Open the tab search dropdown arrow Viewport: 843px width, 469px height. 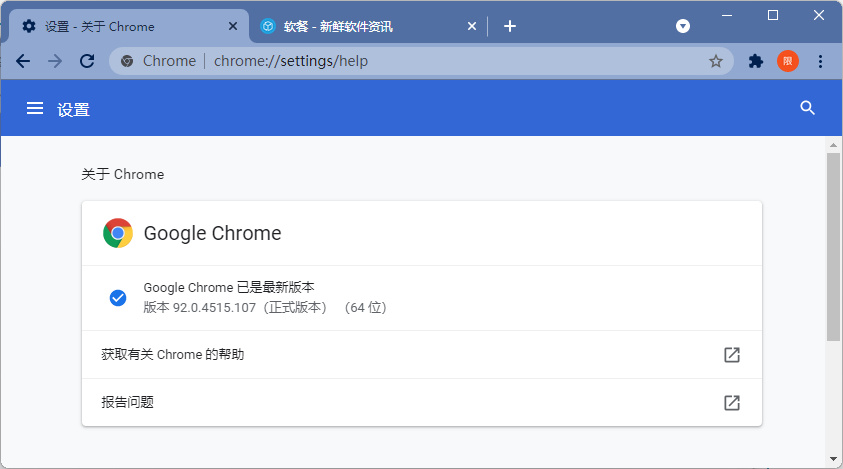click(683, 26)
